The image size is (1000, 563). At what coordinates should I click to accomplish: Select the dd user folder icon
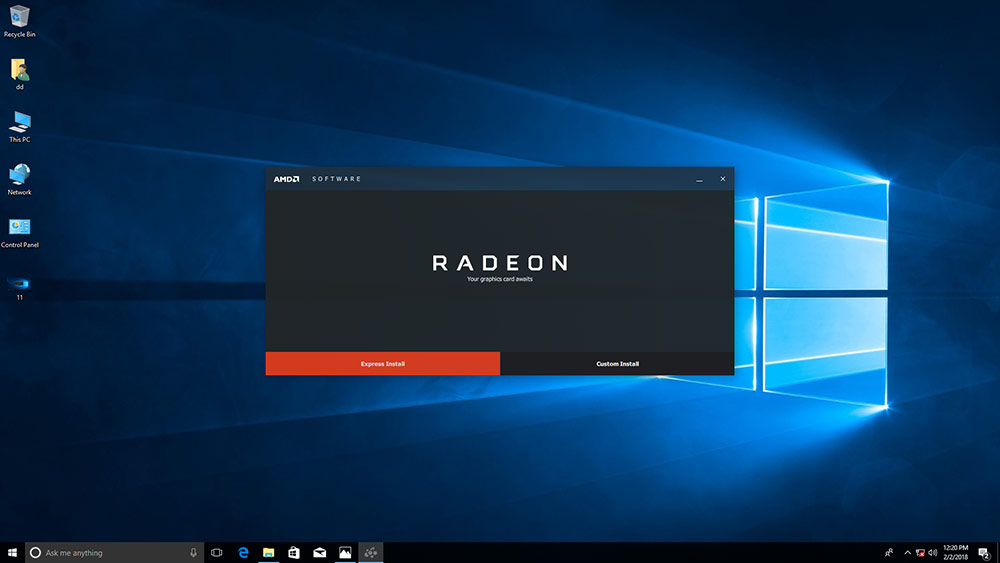pyautogui.click(x=19, y=74)
